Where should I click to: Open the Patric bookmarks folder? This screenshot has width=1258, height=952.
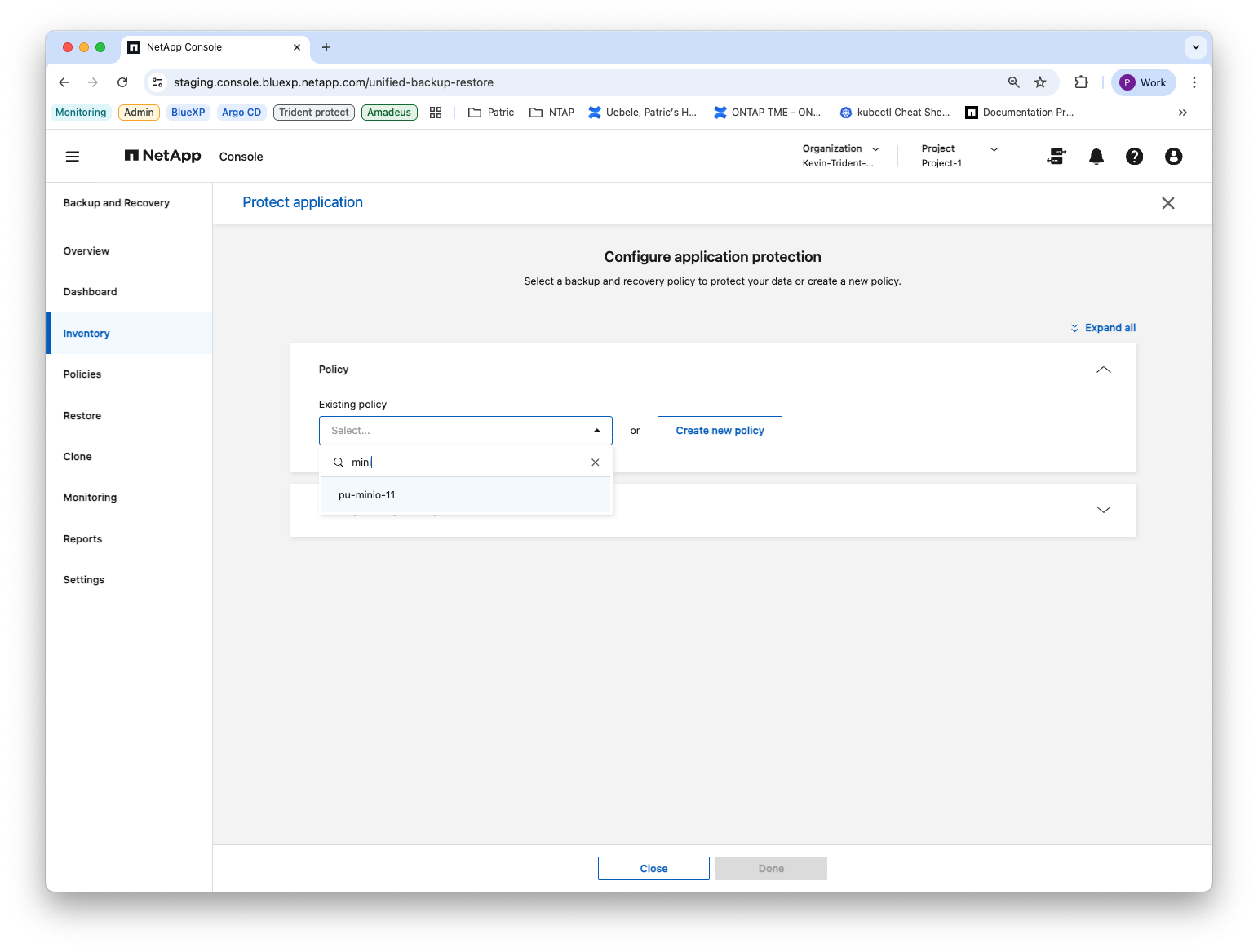point(491,113)
